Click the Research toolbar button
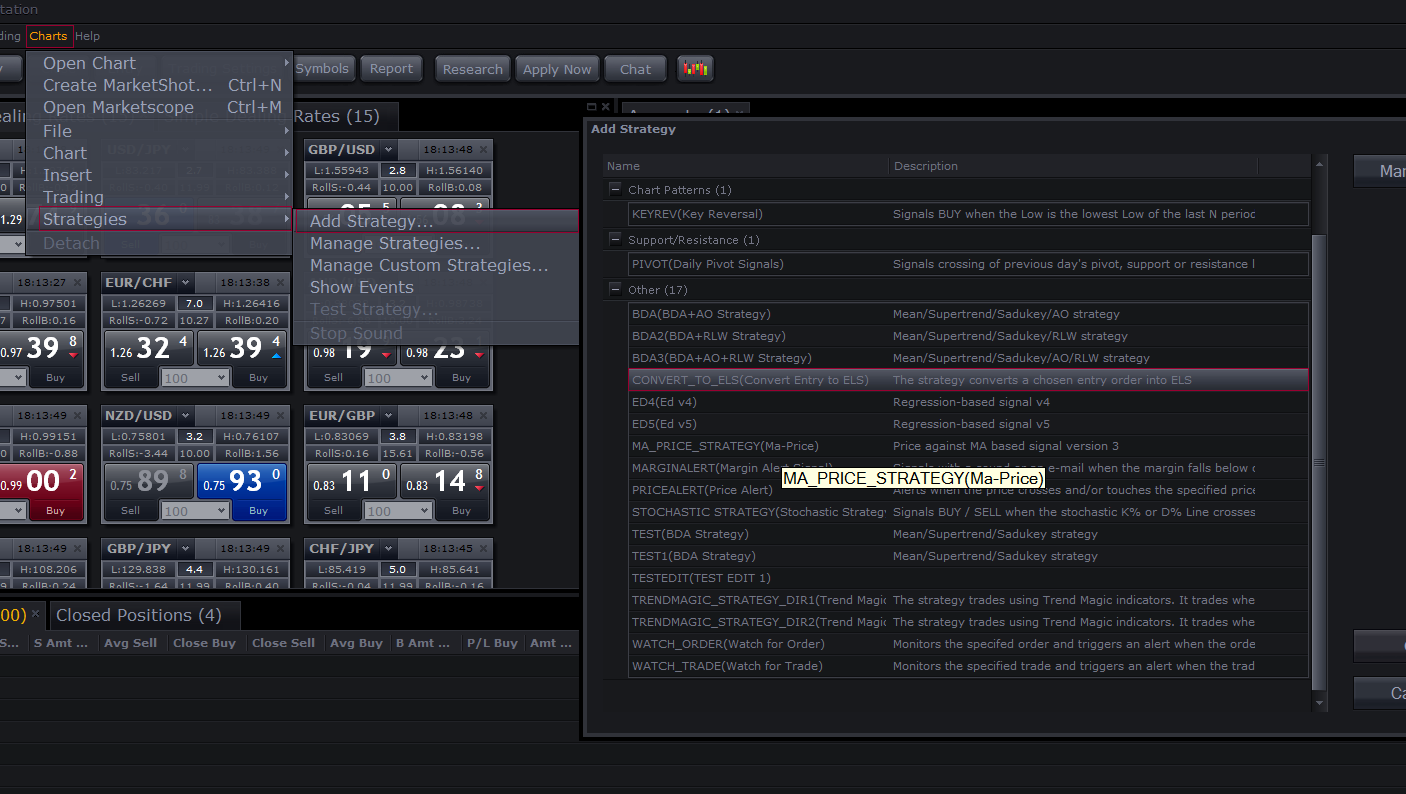 pyautogui.click(x=472, y=69)
